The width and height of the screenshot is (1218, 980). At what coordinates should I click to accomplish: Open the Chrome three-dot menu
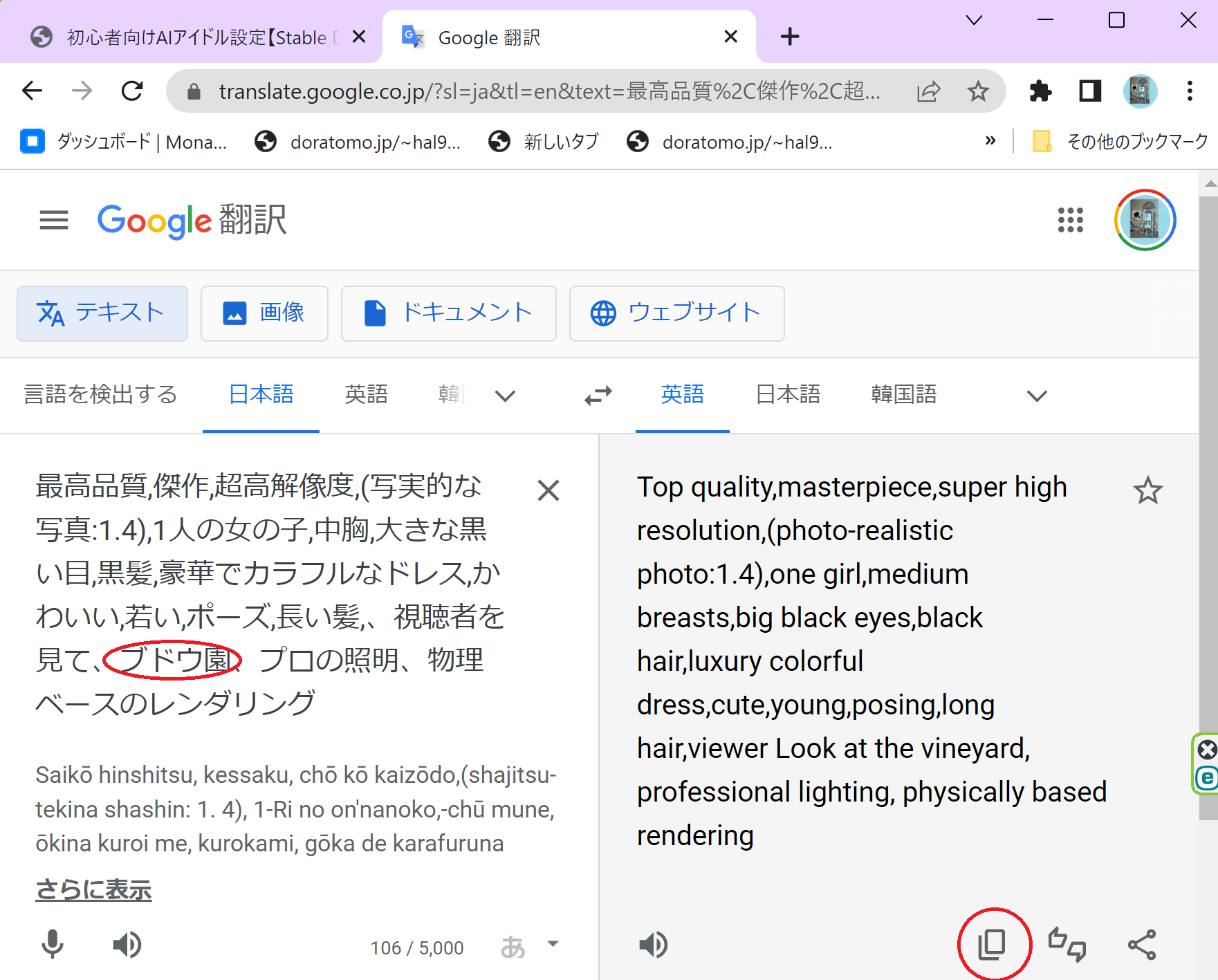click(x=1190, y=91)
